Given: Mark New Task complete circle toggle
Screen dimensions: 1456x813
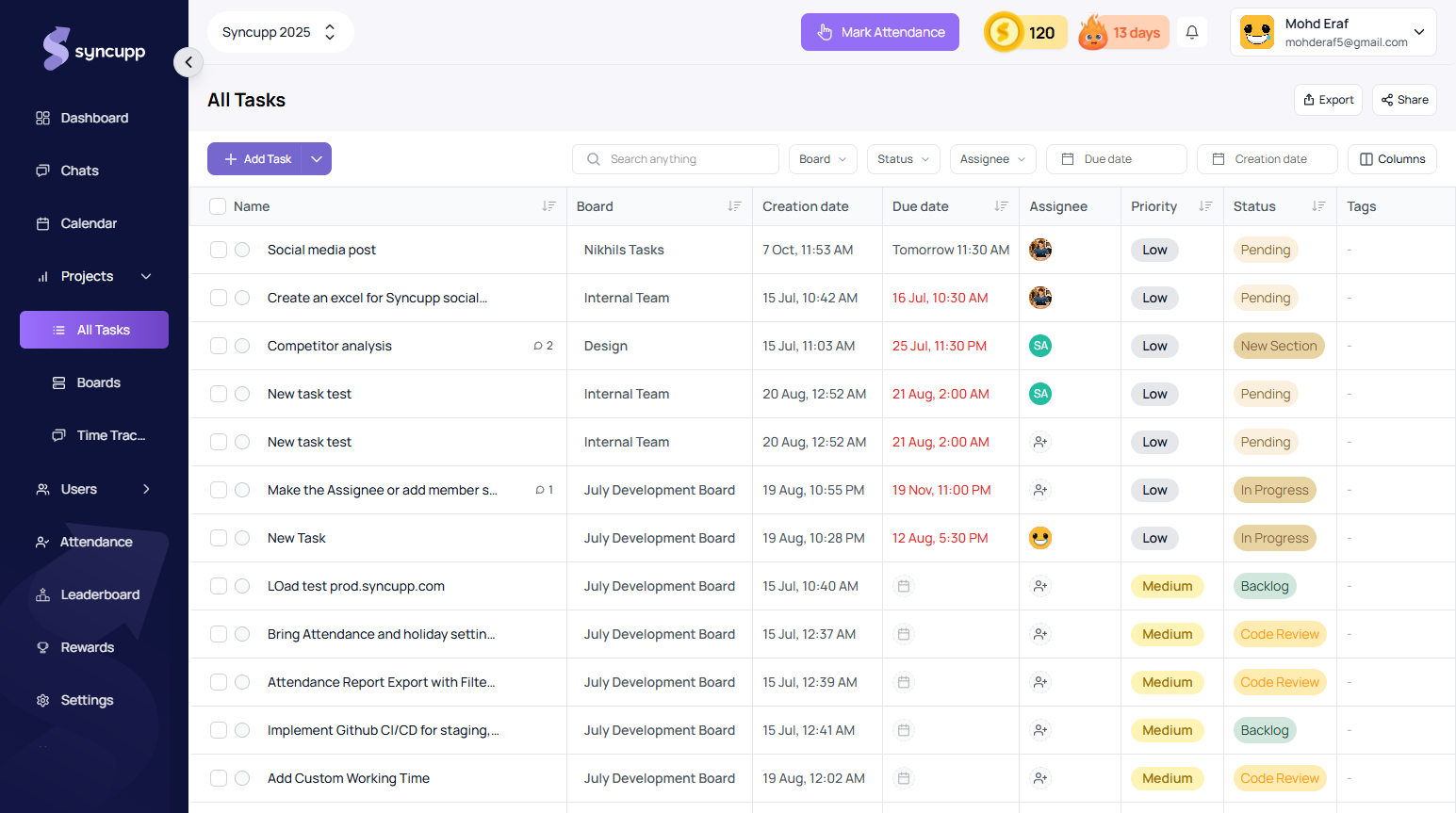Looking at the screenshot, I should pos(242,538).
